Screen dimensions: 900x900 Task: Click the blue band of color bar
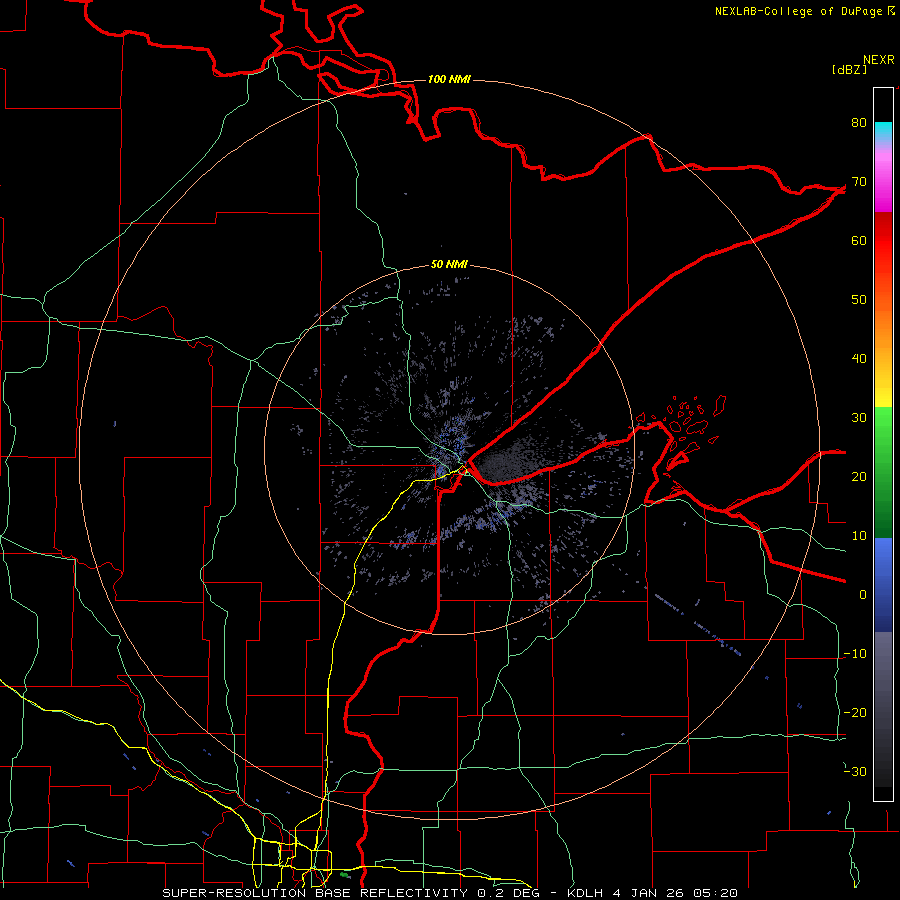883,584
